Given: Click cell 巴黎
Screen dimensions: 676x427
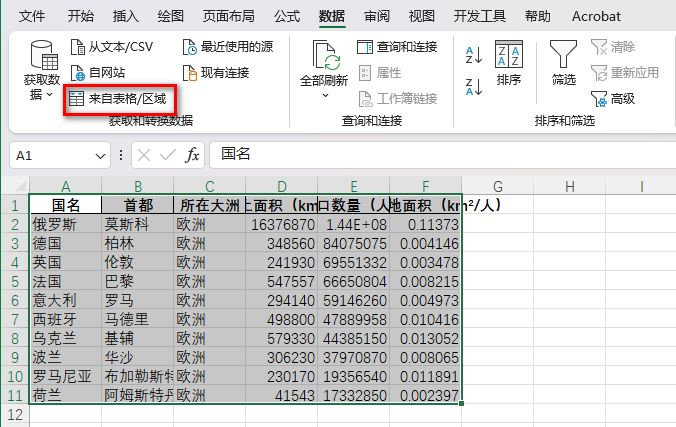Looking at the screenshot, I should tap(138, 281).
